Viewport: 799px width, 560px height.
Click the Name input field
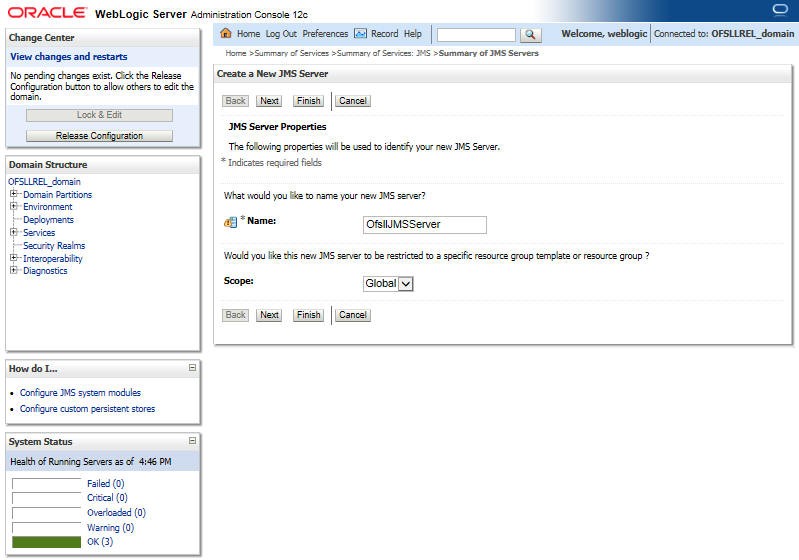coord(424,224)
